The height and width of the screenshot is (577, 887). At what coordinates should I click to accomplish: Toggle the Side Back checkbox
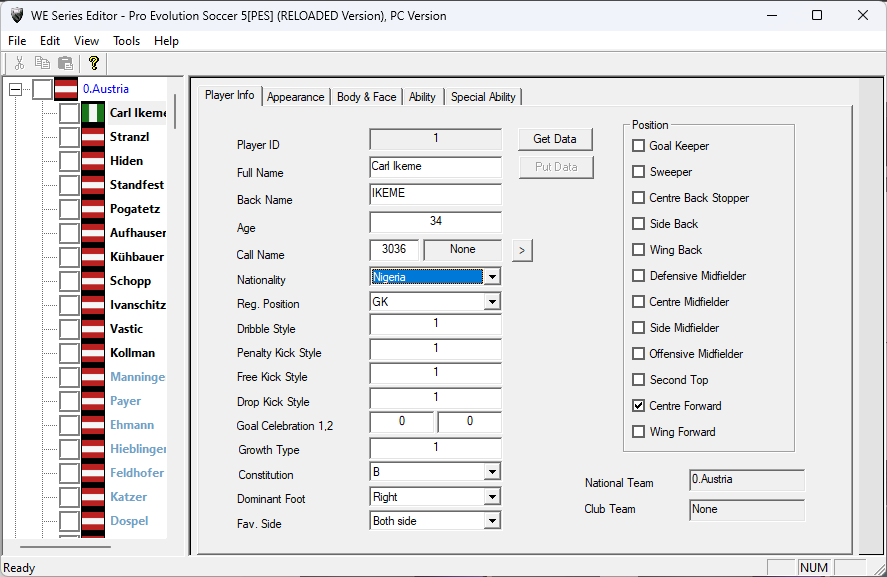[x=638, y=224]
